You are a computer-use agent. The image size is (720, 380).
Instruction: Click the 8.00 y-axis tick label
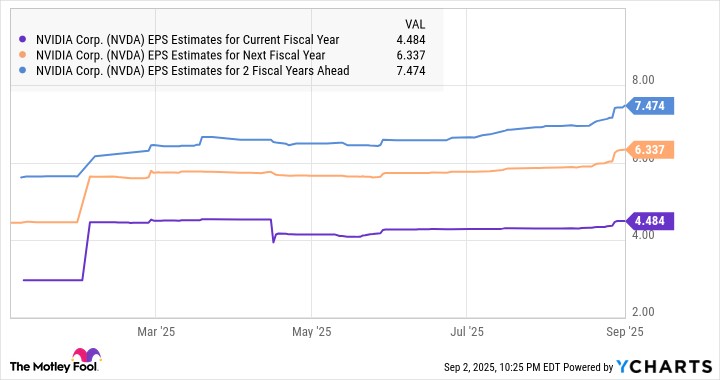[x=643, y=80]
